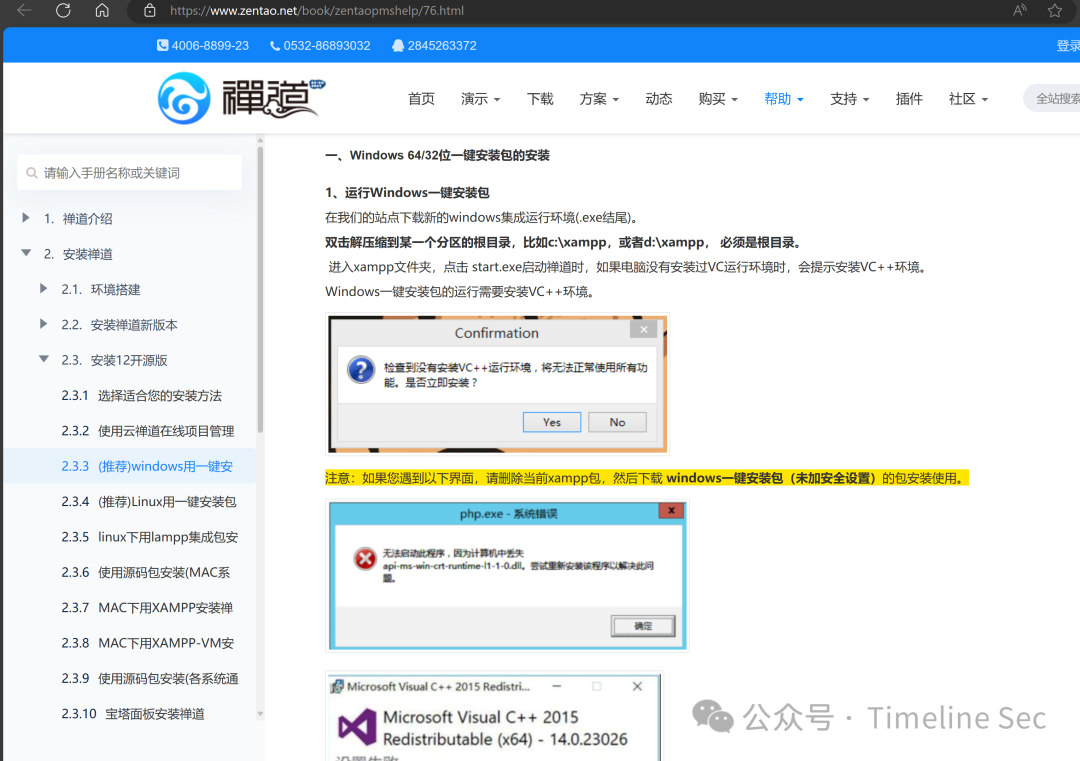The height and width of the screenshot is (761, 1080).
Task: Go to the 下载 navigation item
Action: pos(540,99)
